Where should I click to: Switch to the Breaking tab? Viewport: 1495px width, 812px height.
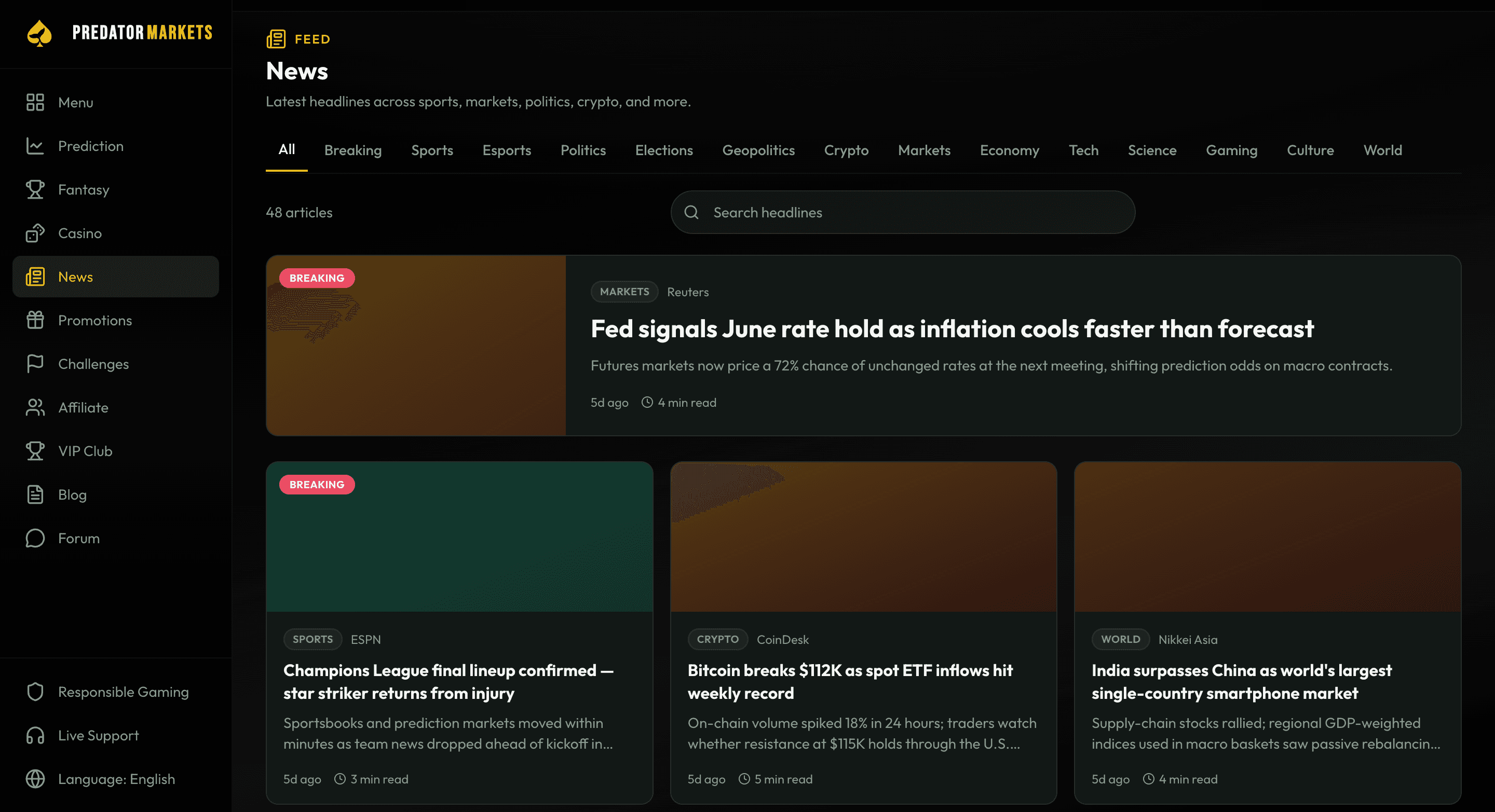[353, 150]
